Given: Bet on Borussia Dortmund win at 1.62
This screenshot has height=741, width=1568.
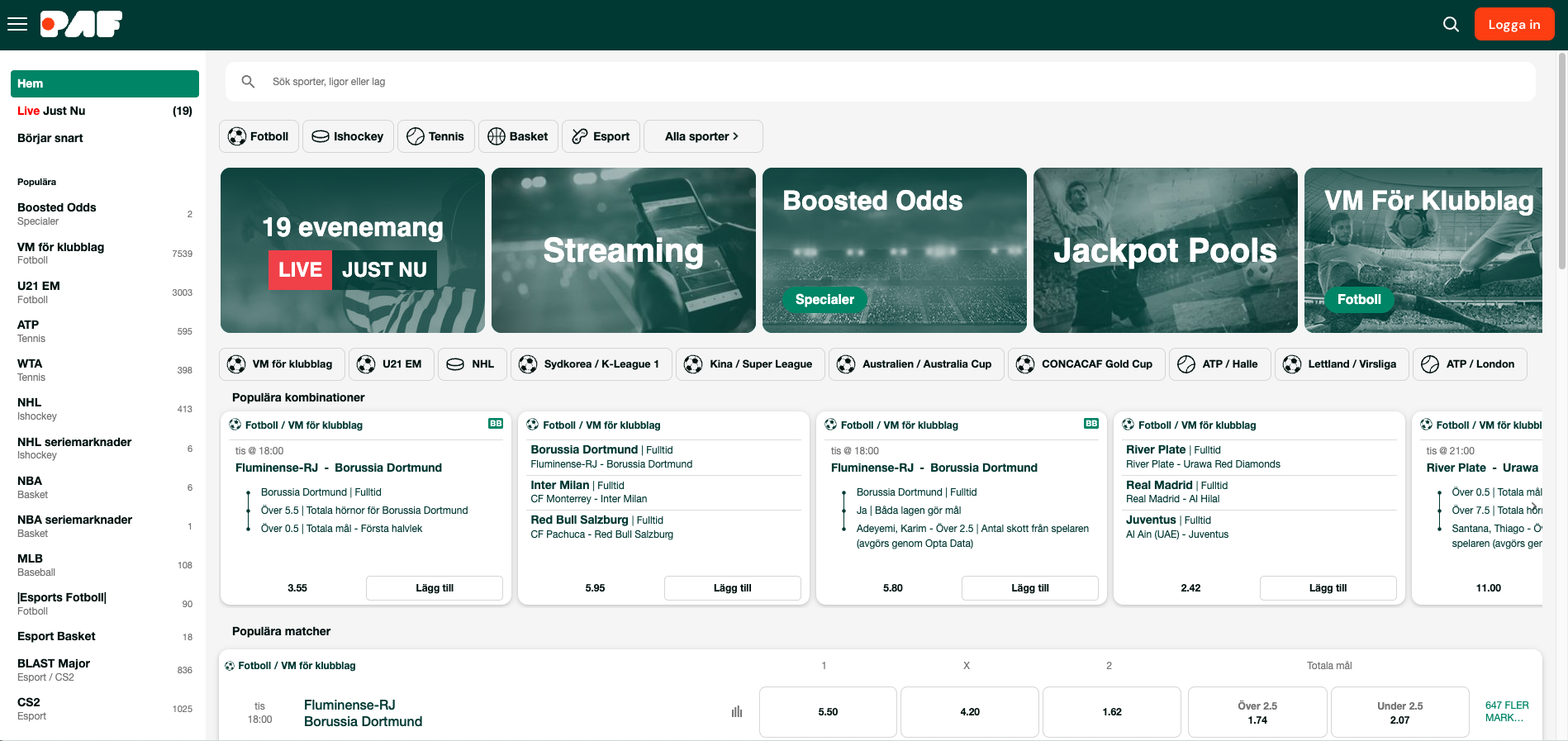Looking at the screenshot, I should (1112, 712).
